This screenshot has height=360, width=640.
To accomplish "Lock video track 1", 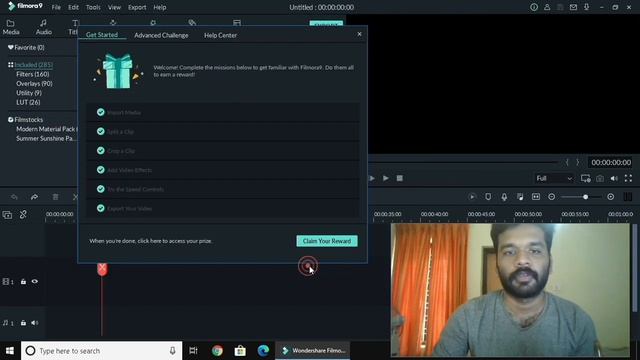I will [x=23, y=282].
